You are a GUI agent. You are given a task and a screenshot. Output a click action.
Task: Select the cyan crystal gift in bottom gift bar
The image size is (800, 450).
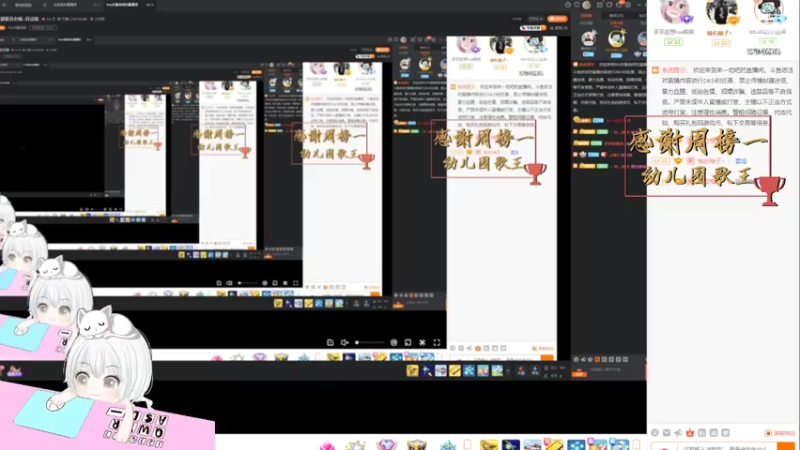447,445
